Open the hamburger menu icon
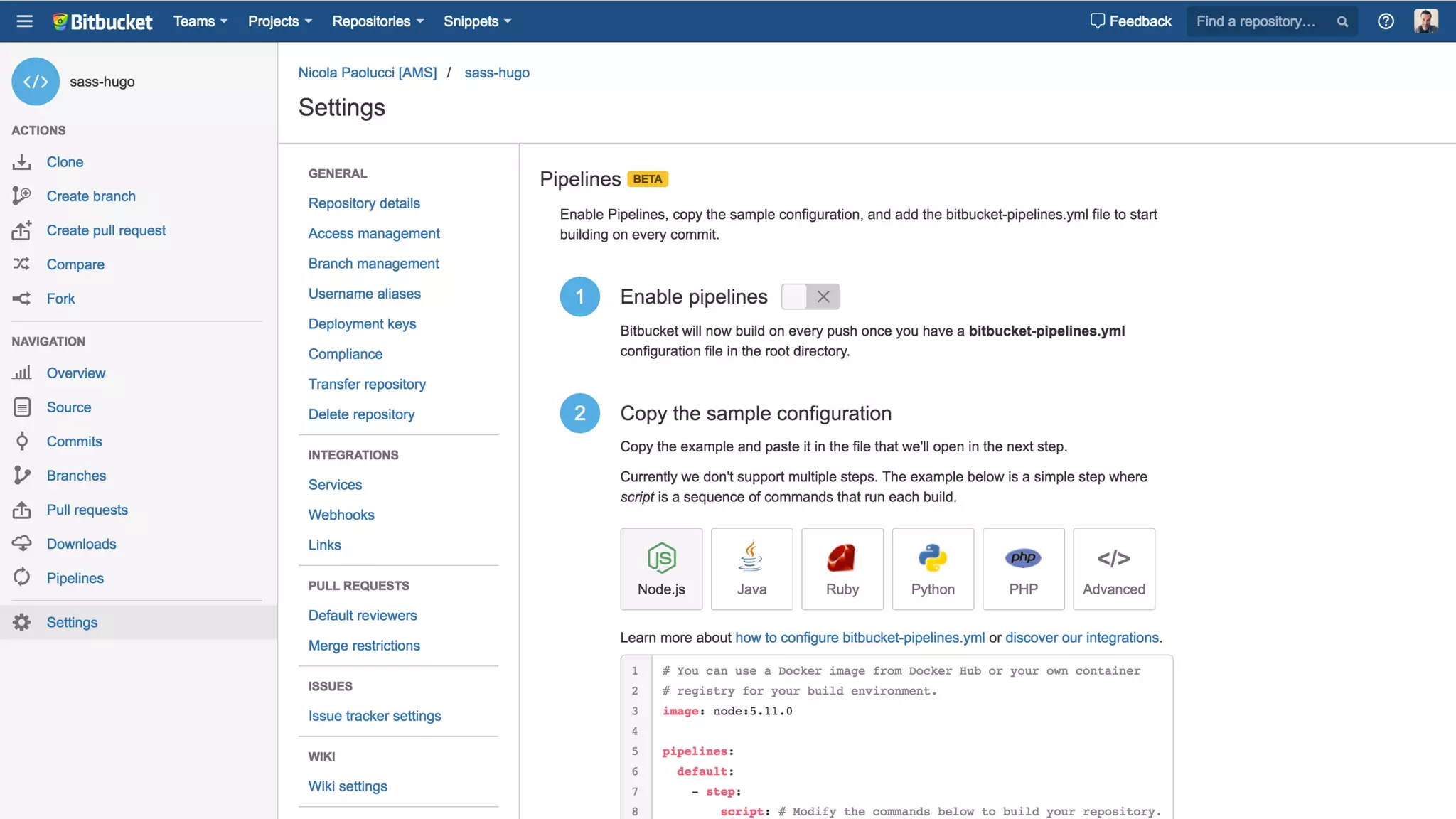Image resolution: width=1456 pixels, height=819 pixels. 24,21
